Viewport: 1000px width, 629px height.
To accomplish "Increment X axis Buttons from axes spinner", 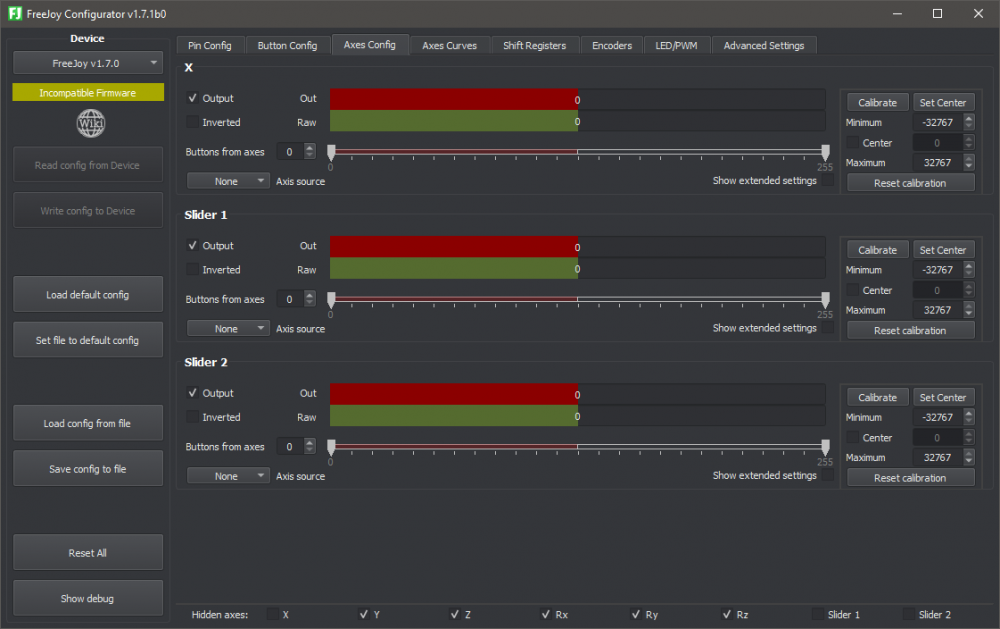I will (309, 147).
